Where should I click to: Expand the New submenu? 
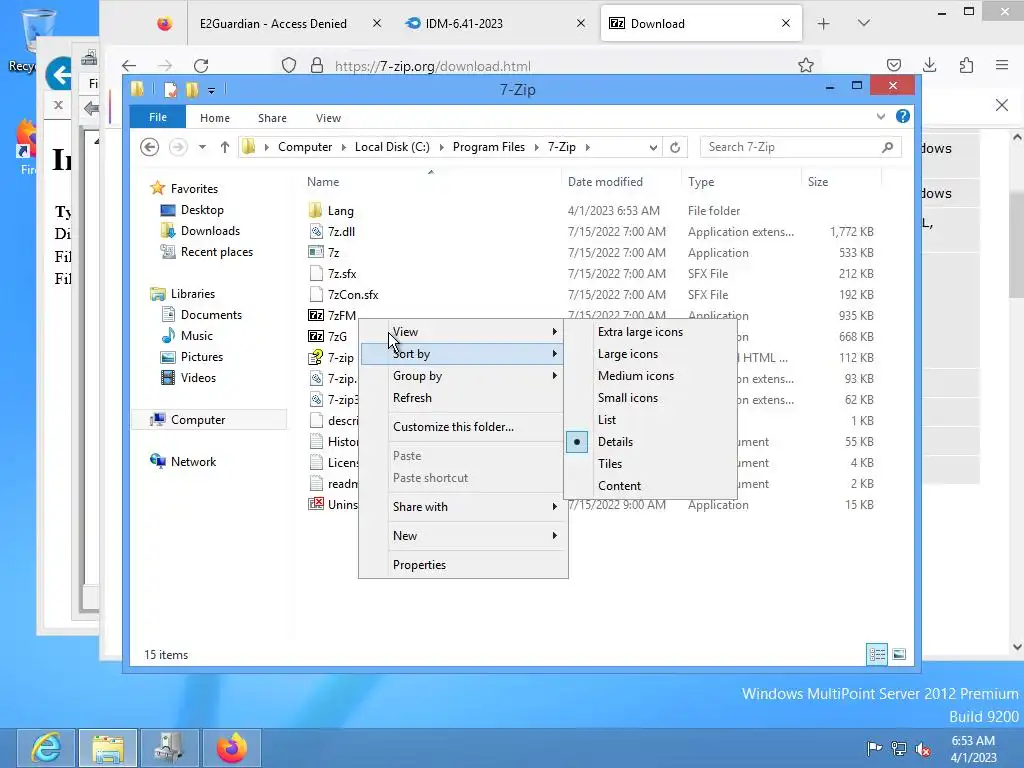463,536
